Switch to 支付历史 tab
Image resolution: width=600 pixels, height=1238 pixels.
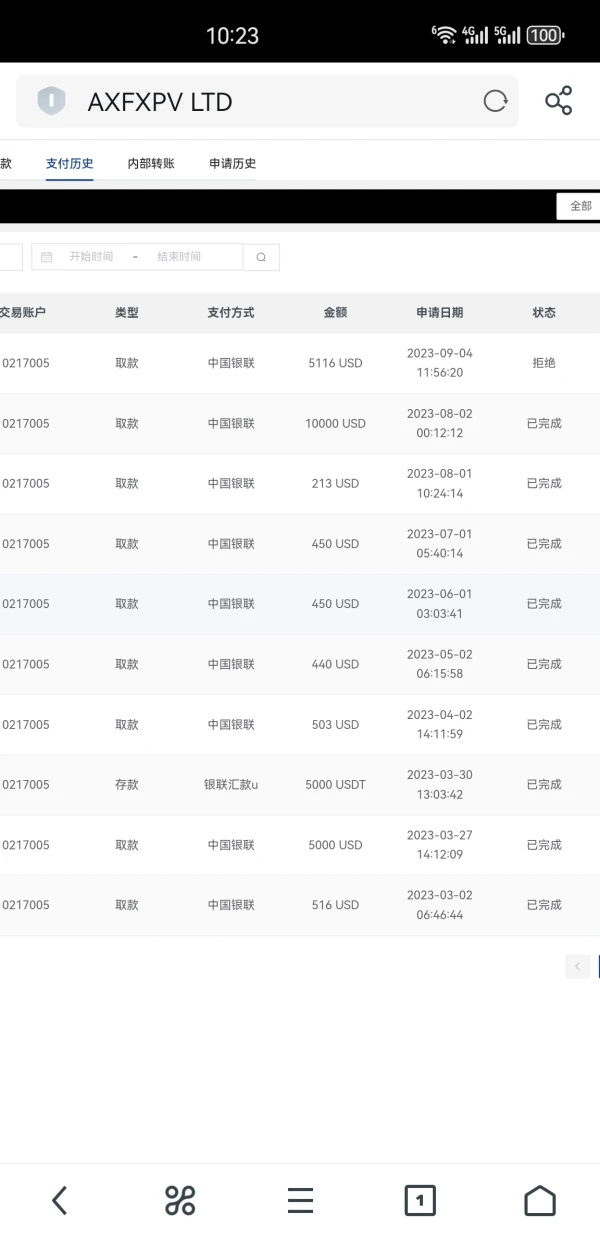point(69,163)
